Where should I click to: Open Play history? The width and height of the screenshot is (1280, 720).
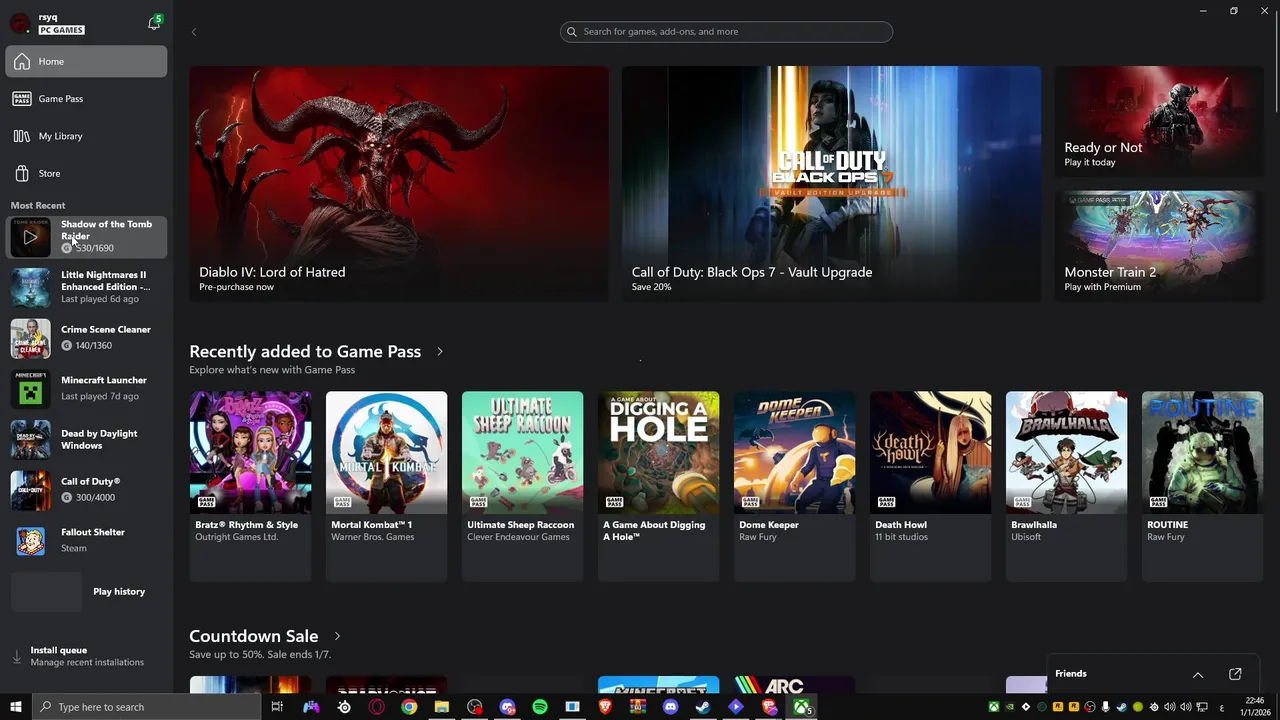coord(86,592)
